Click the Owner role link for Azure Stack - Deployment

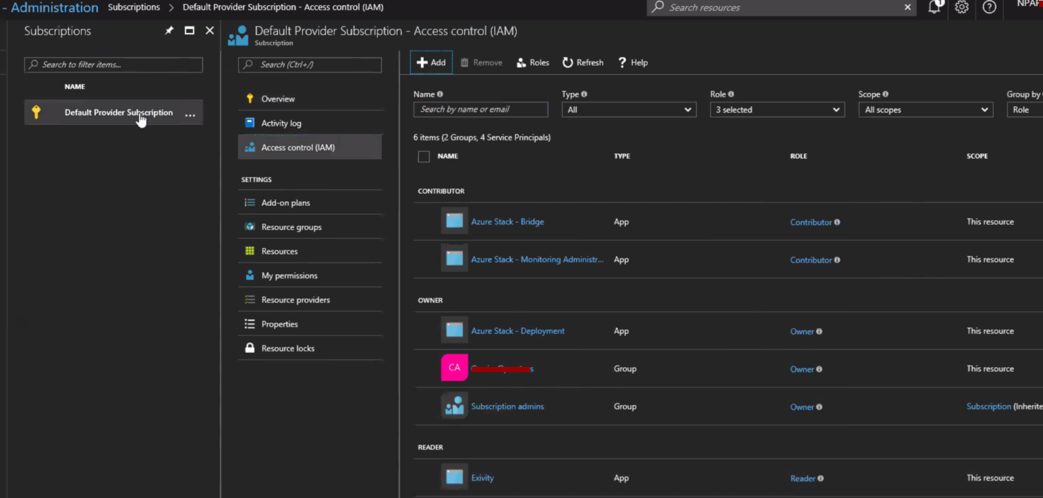[x=802, y=331]
